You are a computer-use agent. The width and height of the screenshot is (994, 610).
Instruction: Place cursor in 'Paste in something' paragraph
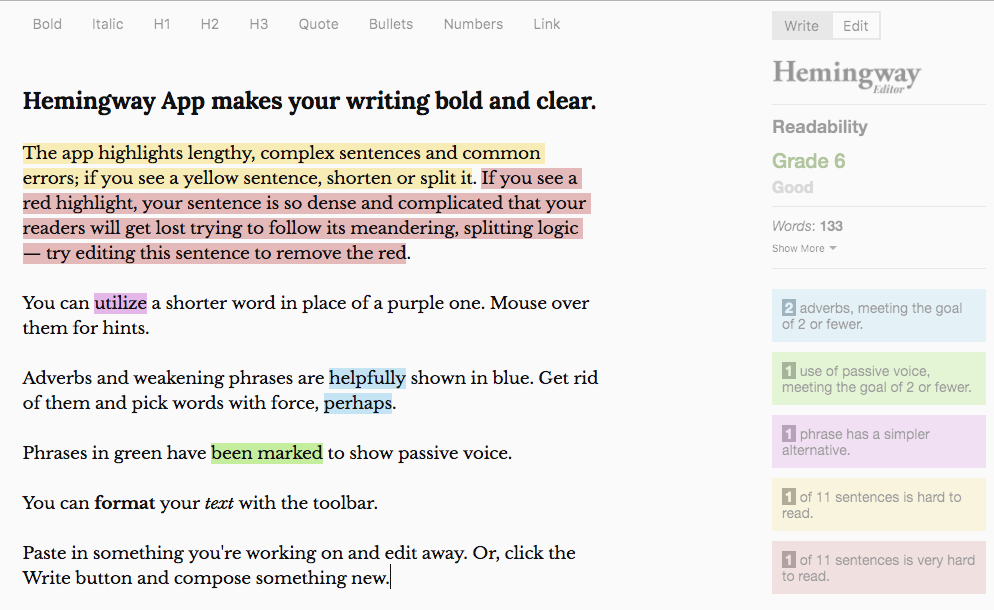click(x=299, y=566)
